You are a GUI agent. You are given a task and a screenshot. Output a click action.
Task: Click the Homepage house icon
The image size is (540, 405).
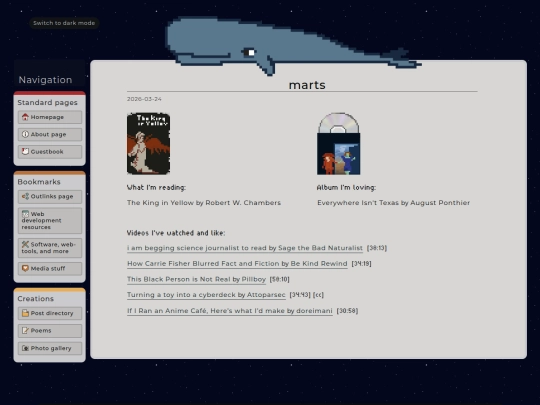tap(25, 117)
